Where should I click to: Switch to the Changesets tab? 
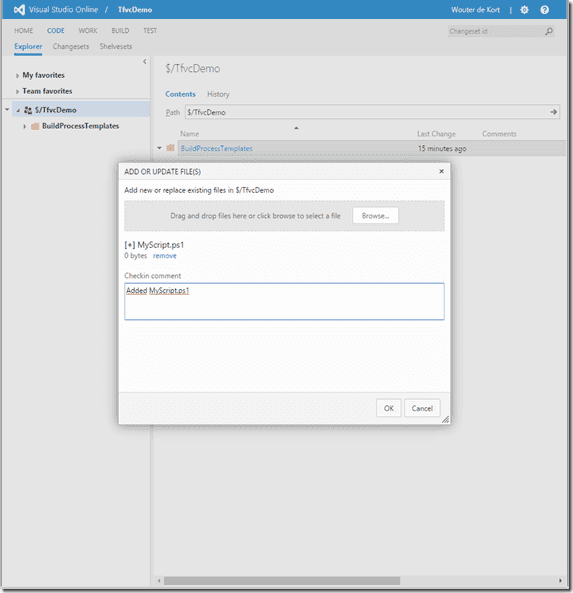71,47
